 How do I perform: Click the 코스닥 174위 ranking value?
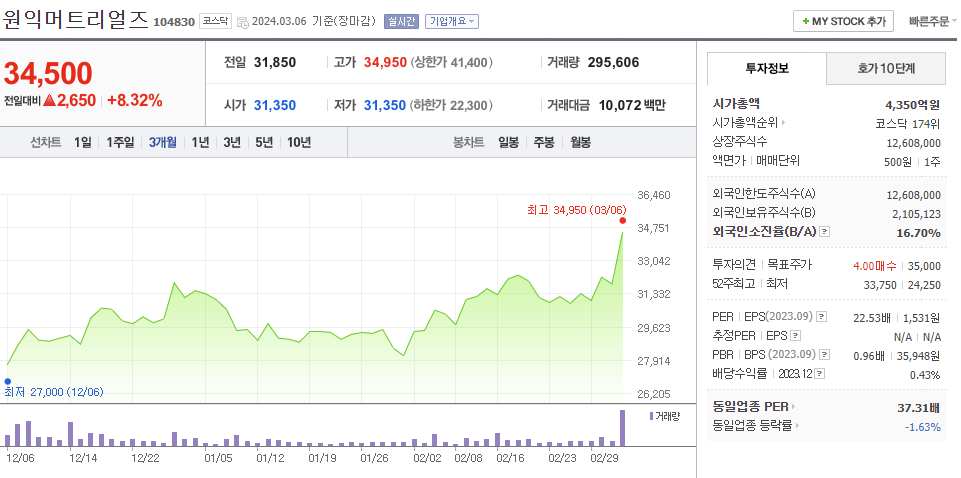pyautogui.click(x=908, y=123)
